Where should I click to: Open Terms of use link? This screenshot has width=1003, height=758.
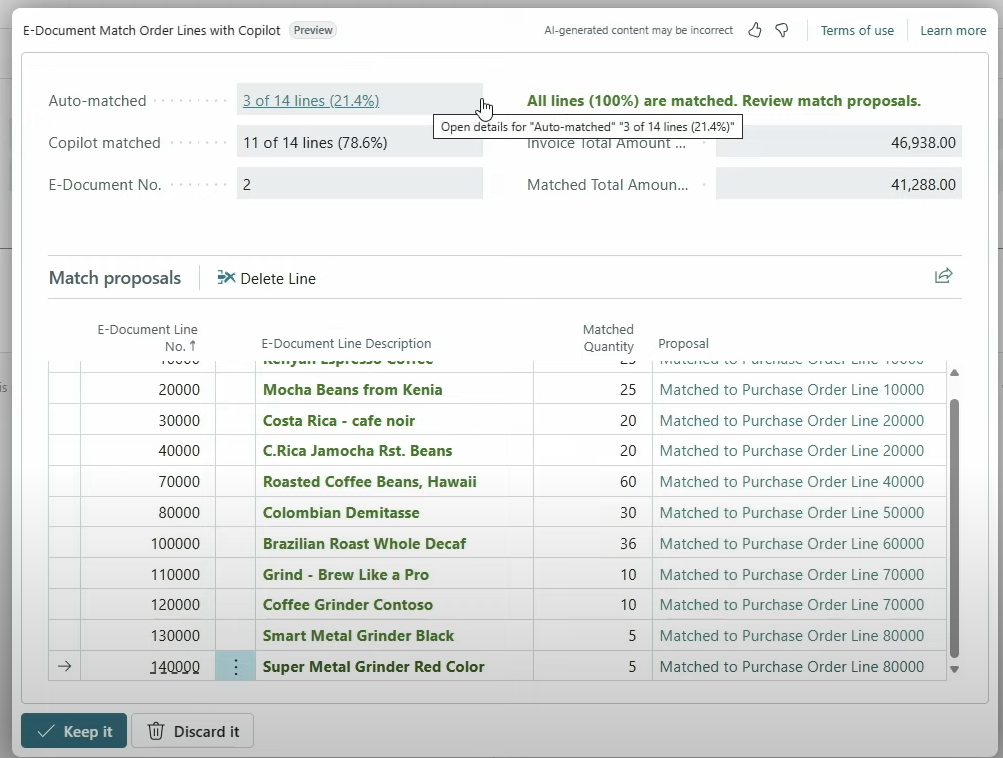pos(857,30)
